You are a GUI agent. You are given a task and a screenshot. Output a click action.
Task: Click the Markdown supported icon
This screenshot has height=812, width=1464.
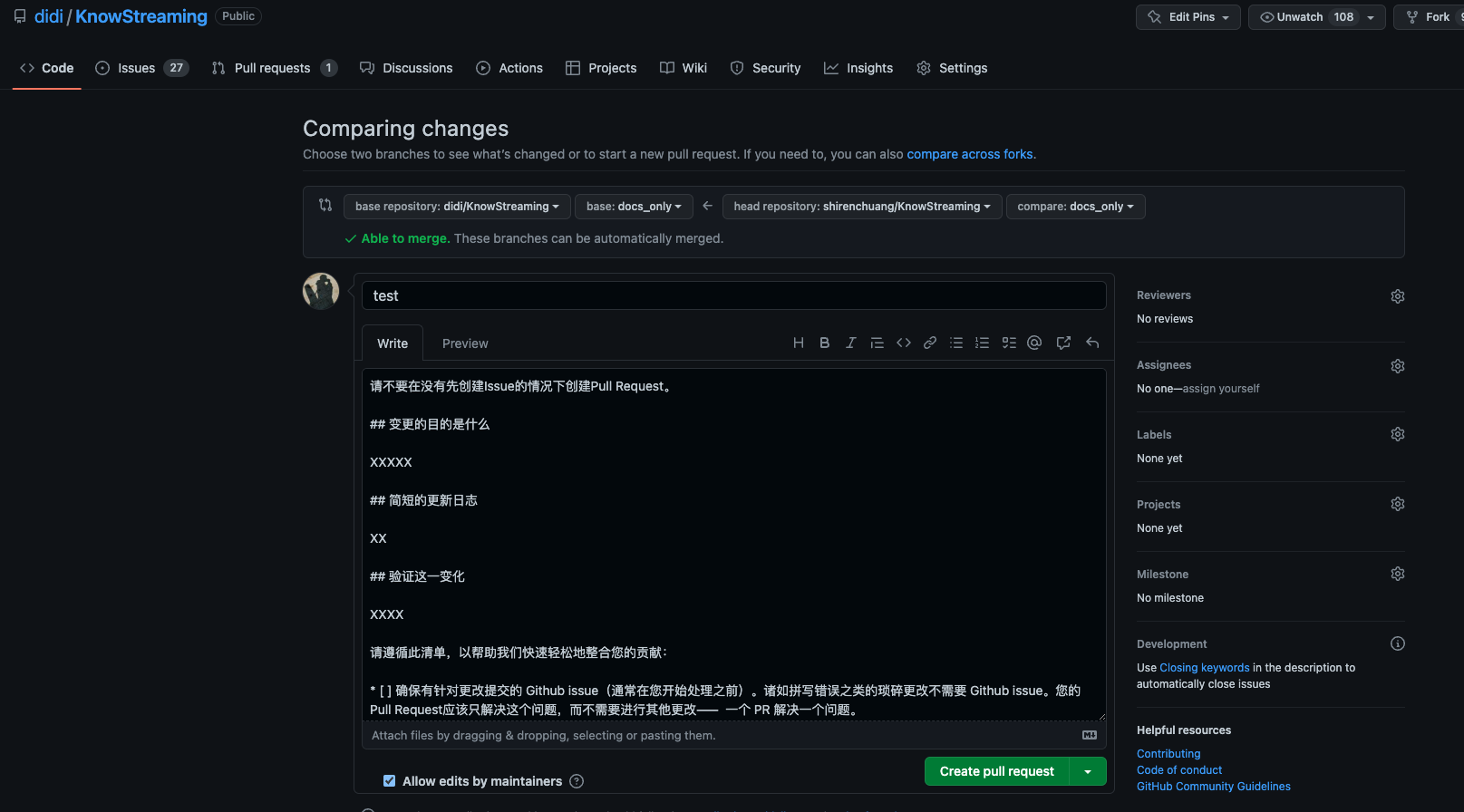coord(1090,735)
